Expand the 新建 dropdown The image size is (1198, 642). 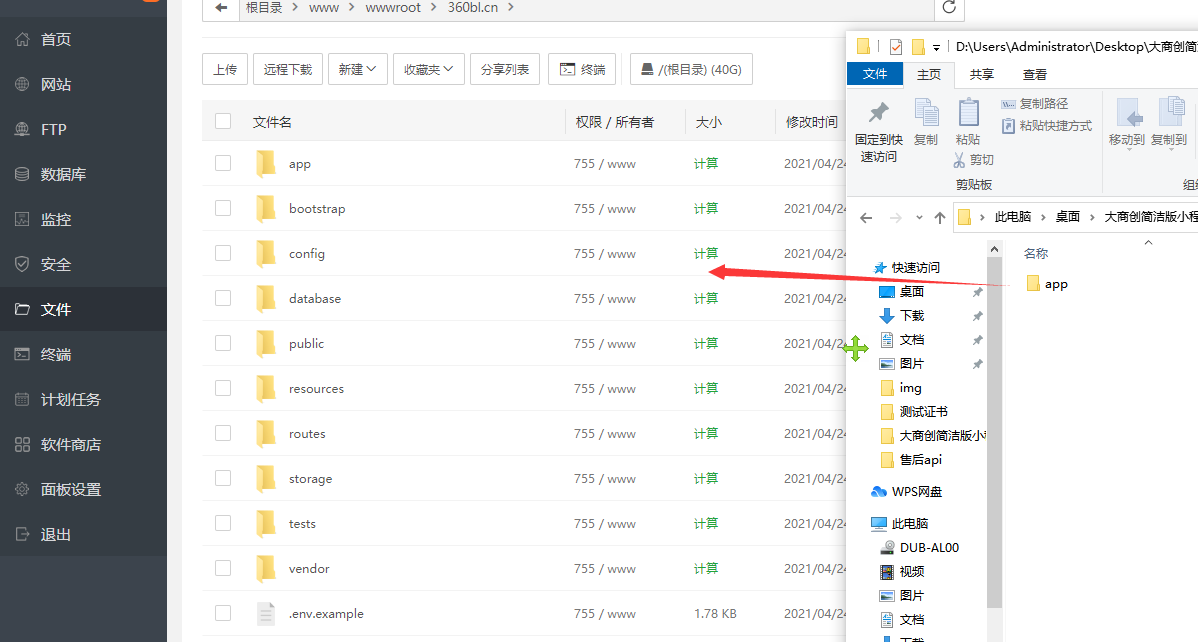[357, 70]
